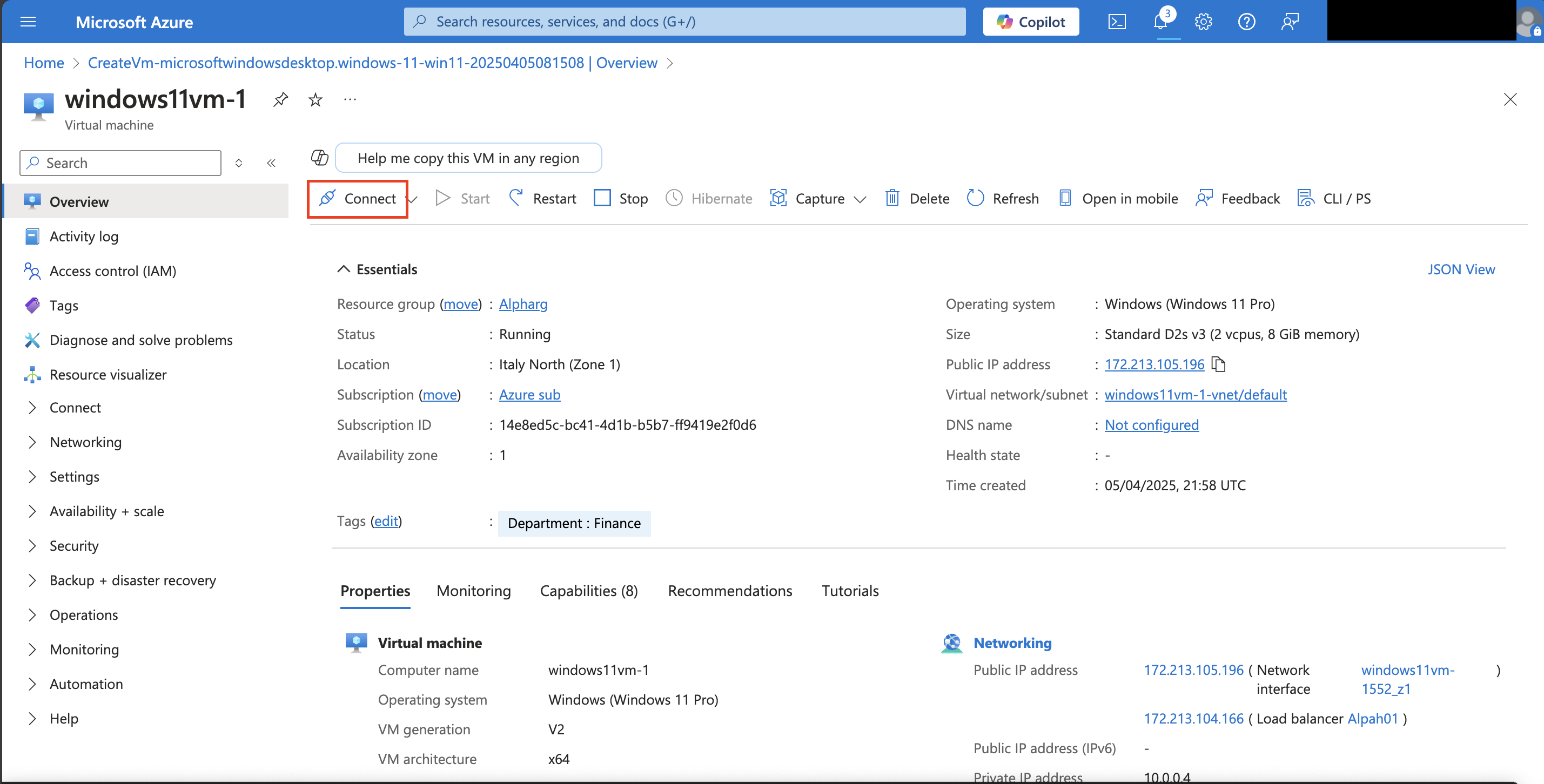Open the CLI / PS option

[x=1334, y=198]
